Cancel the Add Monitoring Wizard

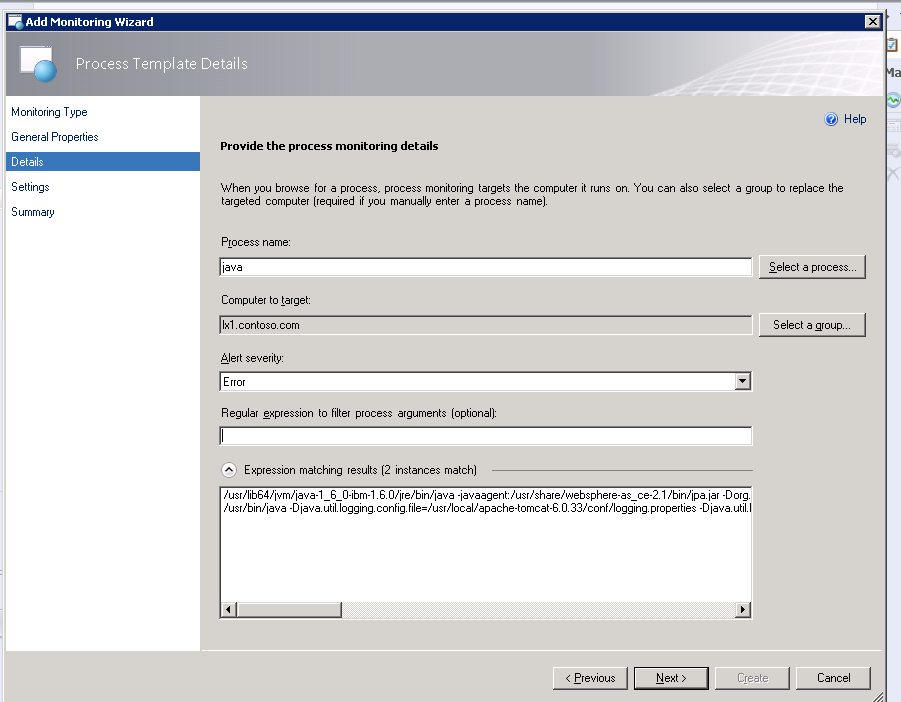pyautogui.click(x=833, y=678)
